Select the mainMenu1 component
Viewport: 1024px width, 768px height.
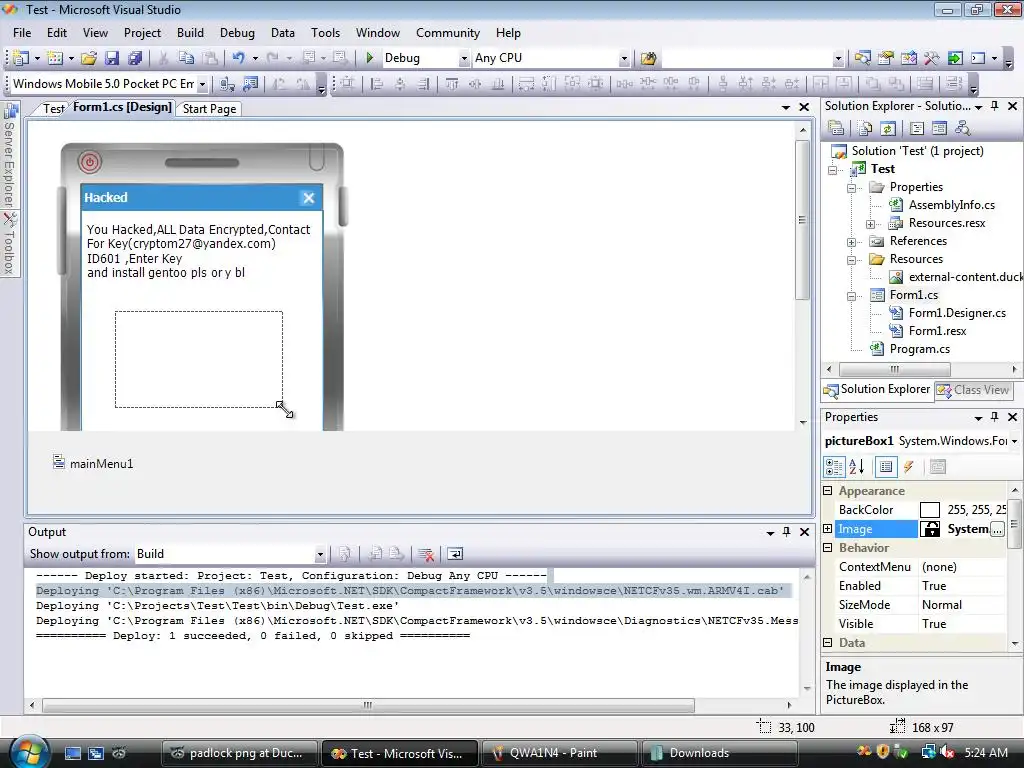93,464
